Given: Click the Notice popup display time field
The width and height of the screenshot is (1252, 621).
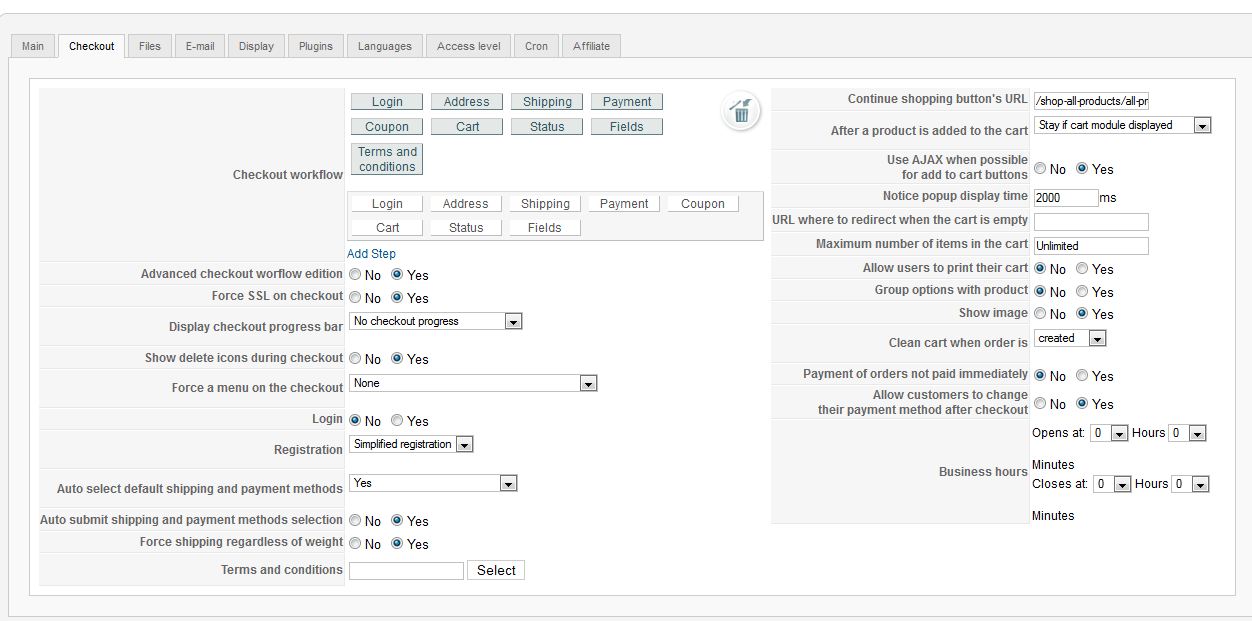Looking at the screenshot, I should 1065,198.
